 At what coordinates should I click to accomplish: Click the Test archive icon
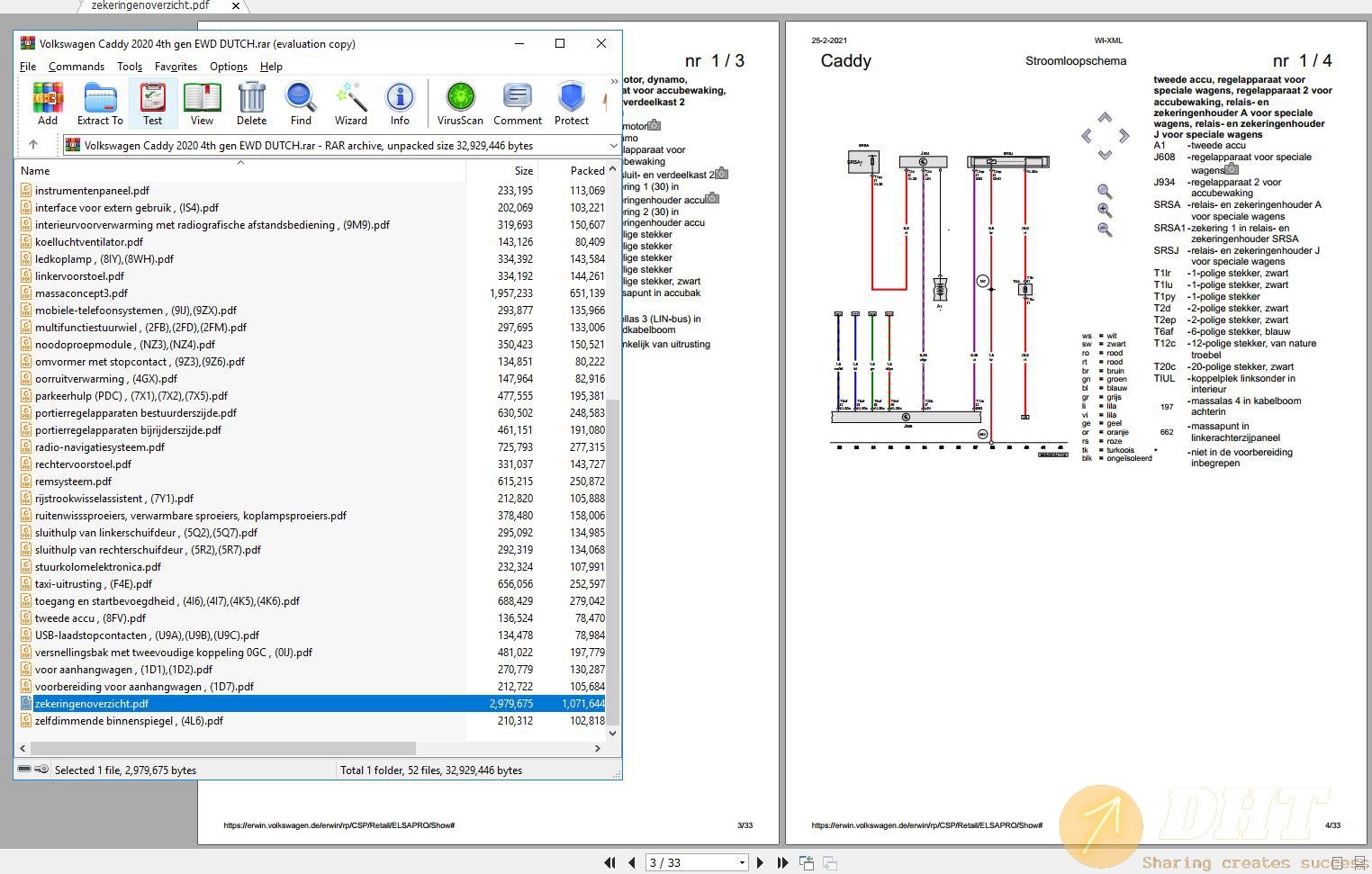pos(153,104)
